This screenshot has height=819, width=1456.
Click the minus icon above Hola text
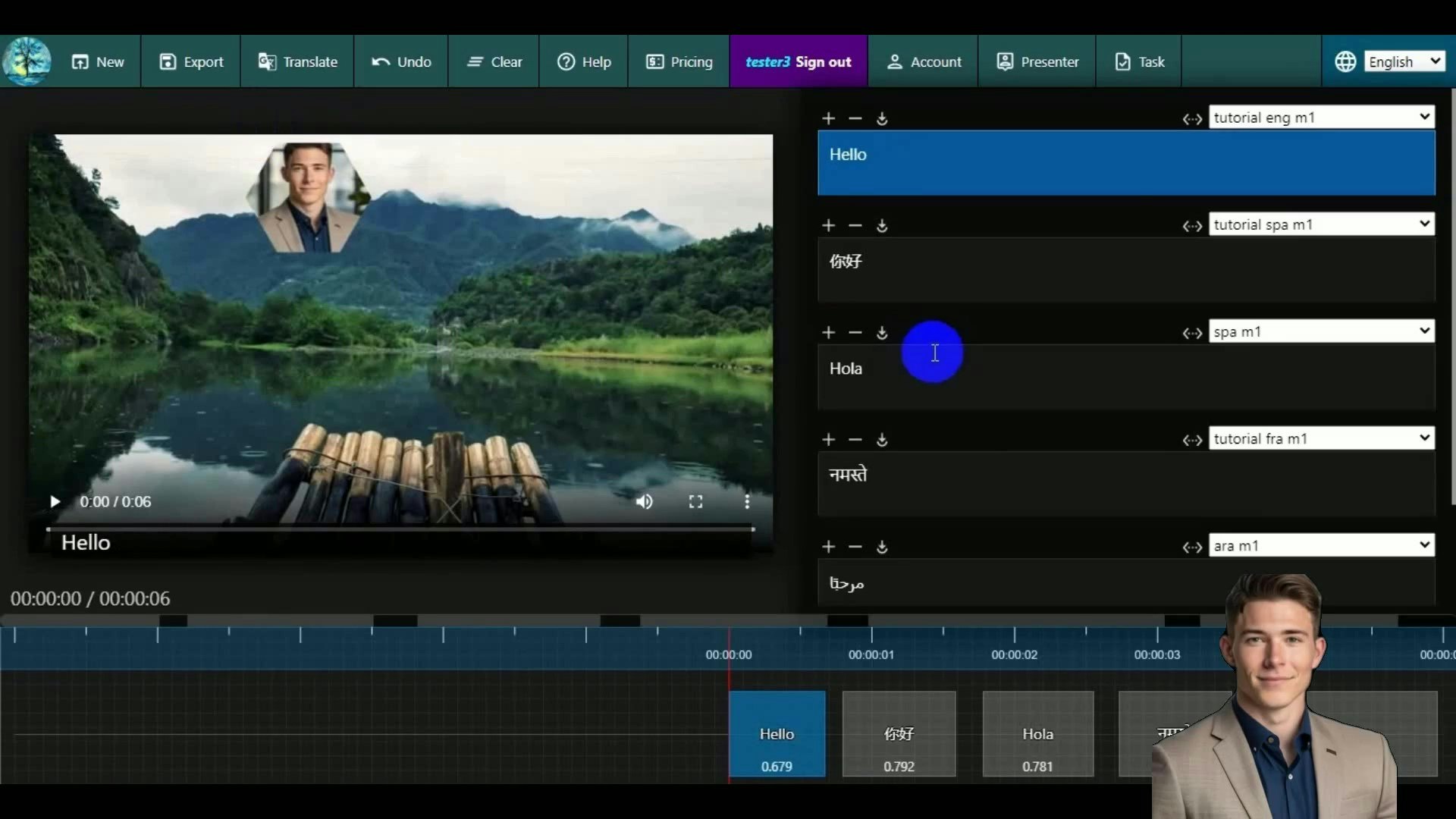click(x=855, y=332)
